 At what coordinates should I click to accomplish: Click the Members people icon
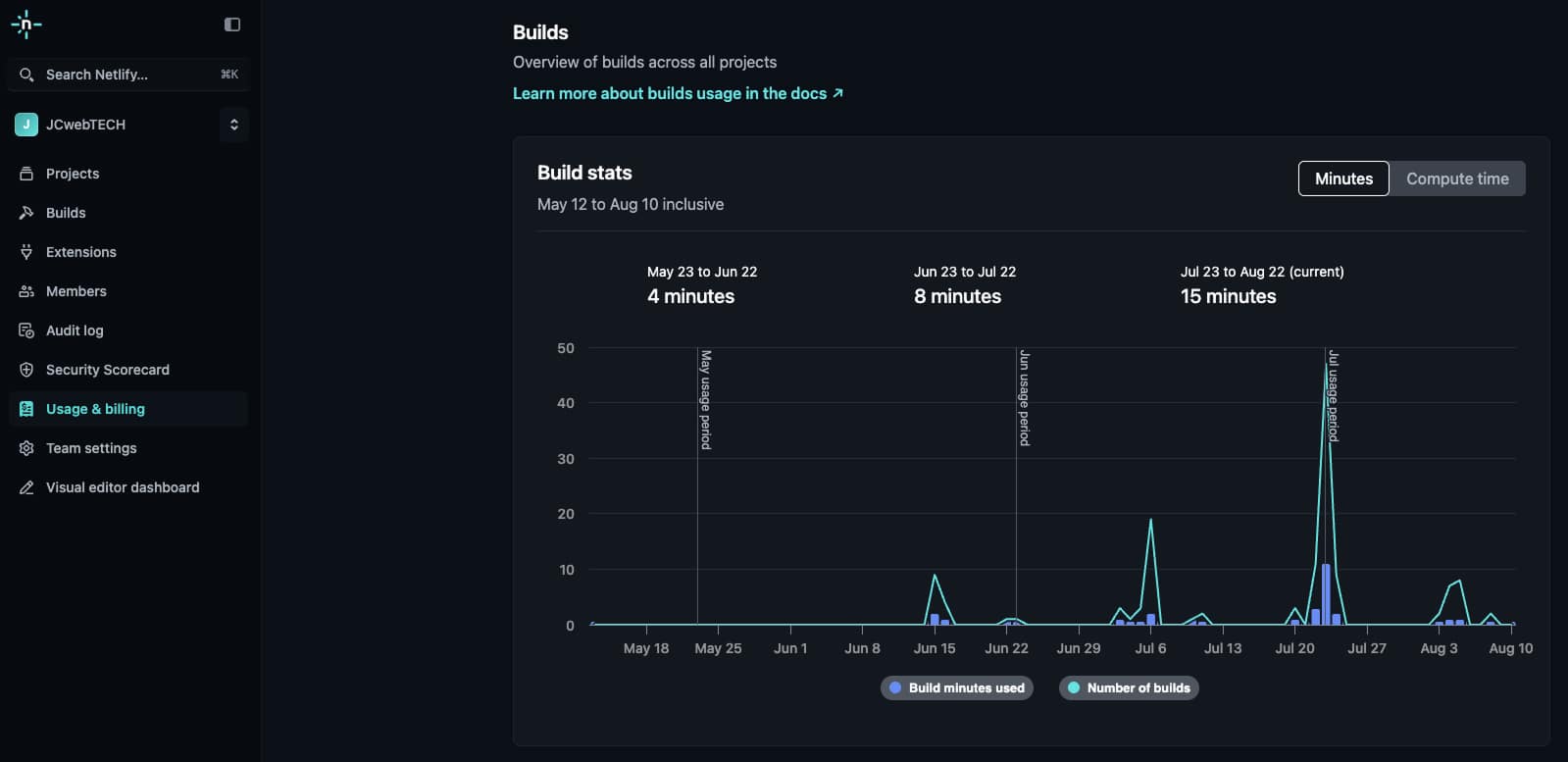26,291
